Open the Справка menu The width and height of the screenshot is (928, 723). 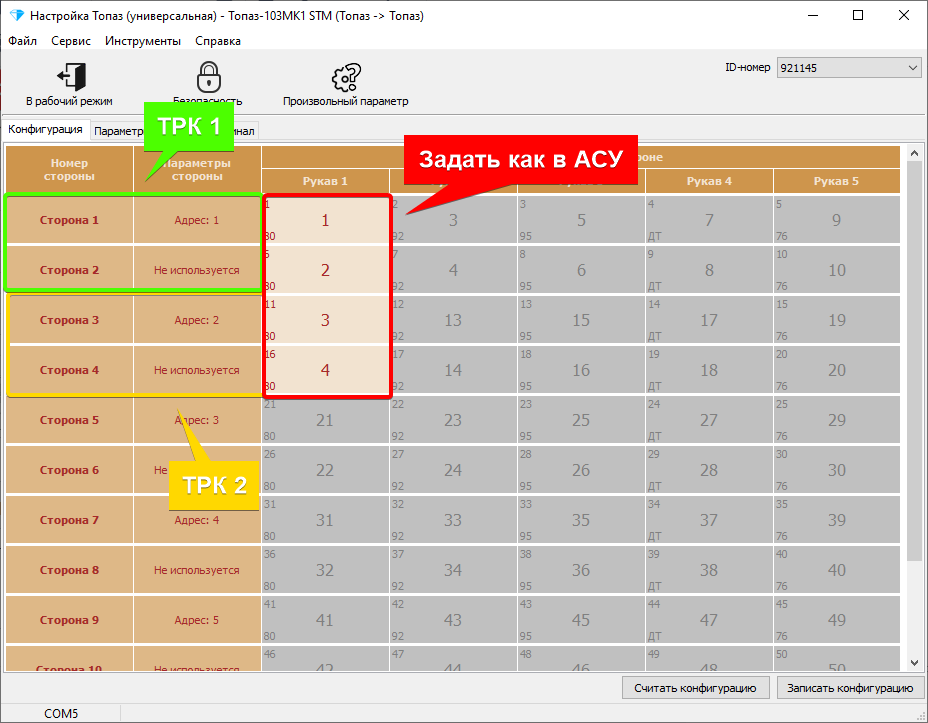[218, 41]
